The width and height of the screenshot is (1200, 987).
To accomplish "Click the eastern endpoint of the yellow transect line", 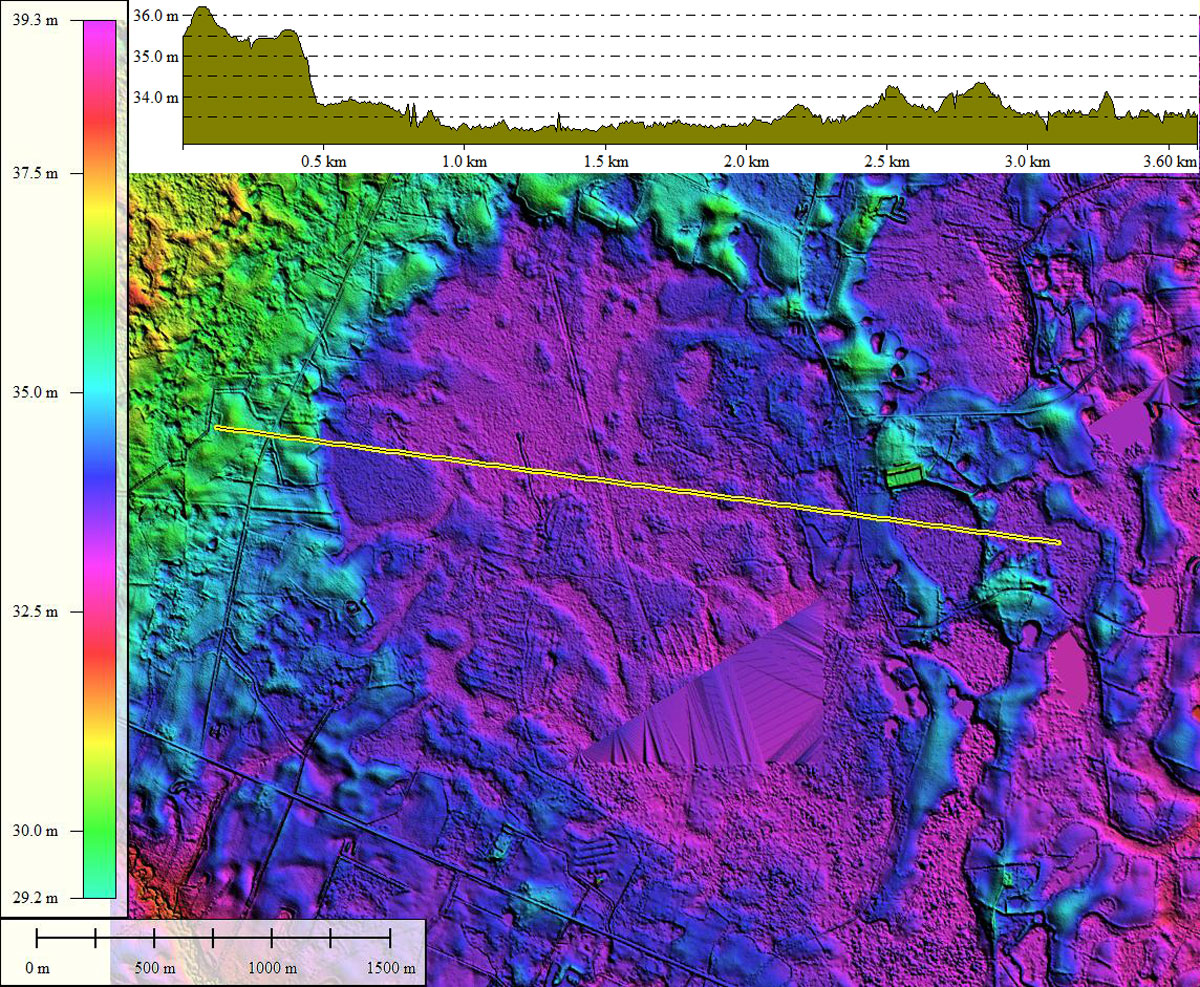I will (1058, 543).
